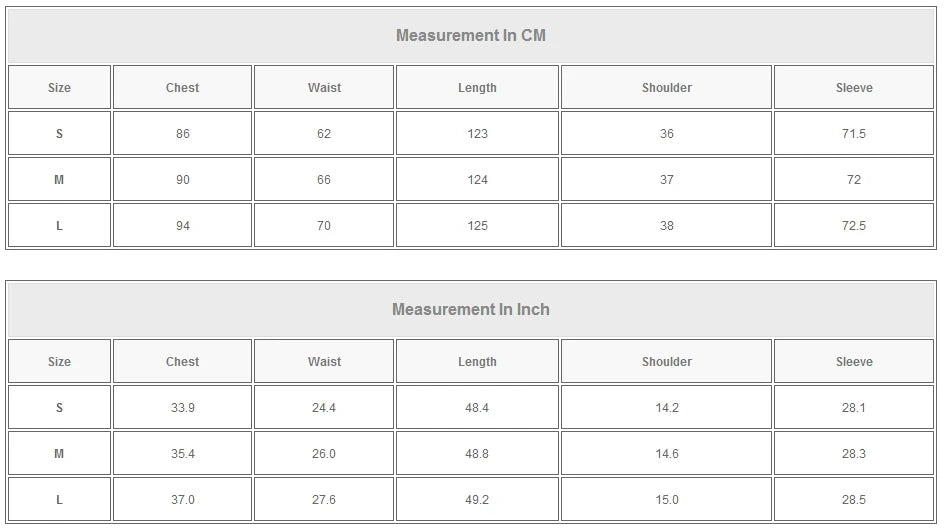Image resolution: width=945 pixels, height=531 pixels.
Task: Select the Length header in the CM table
Action: [477, 88]
